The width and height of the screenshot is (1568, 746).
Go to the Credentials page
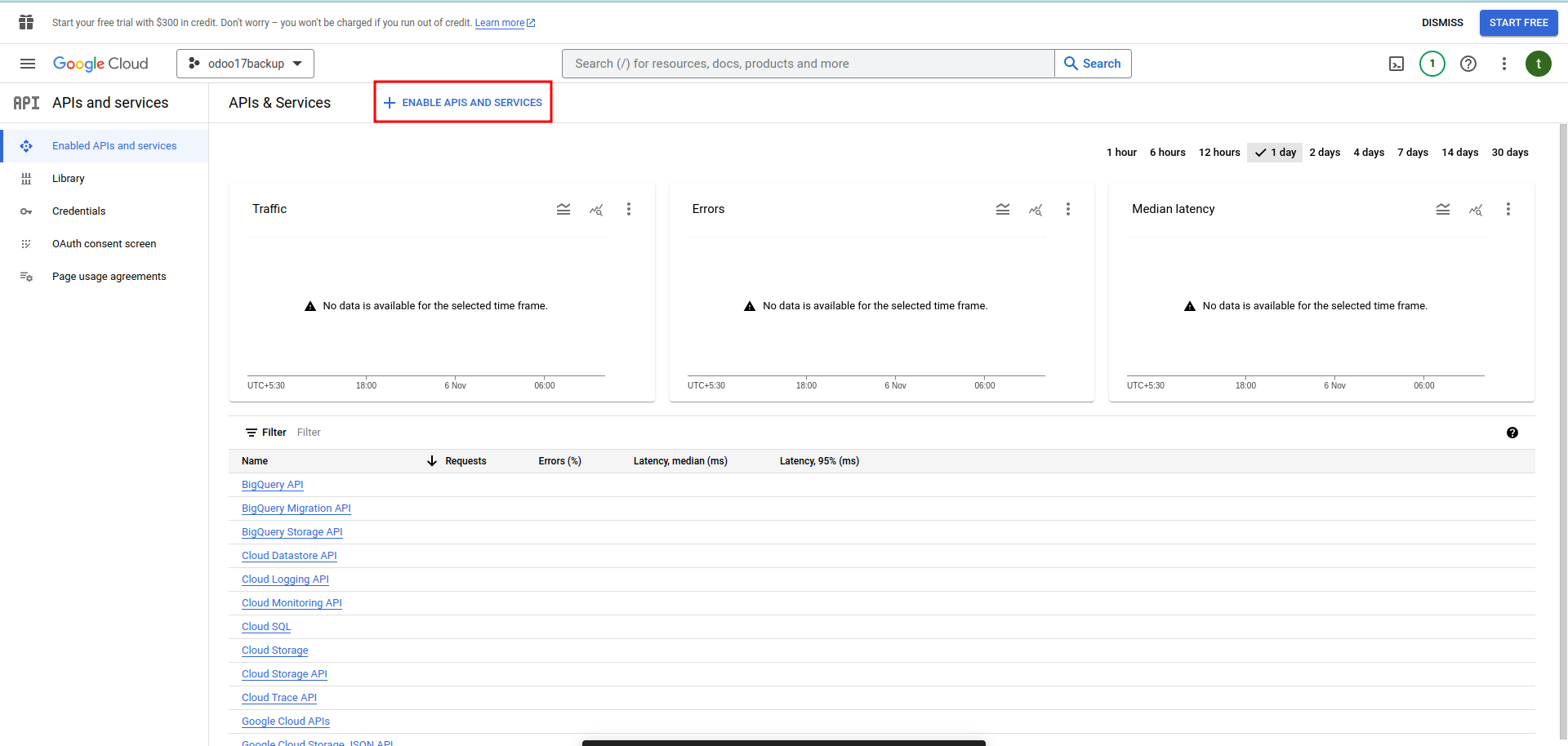(x=105, y=211)
